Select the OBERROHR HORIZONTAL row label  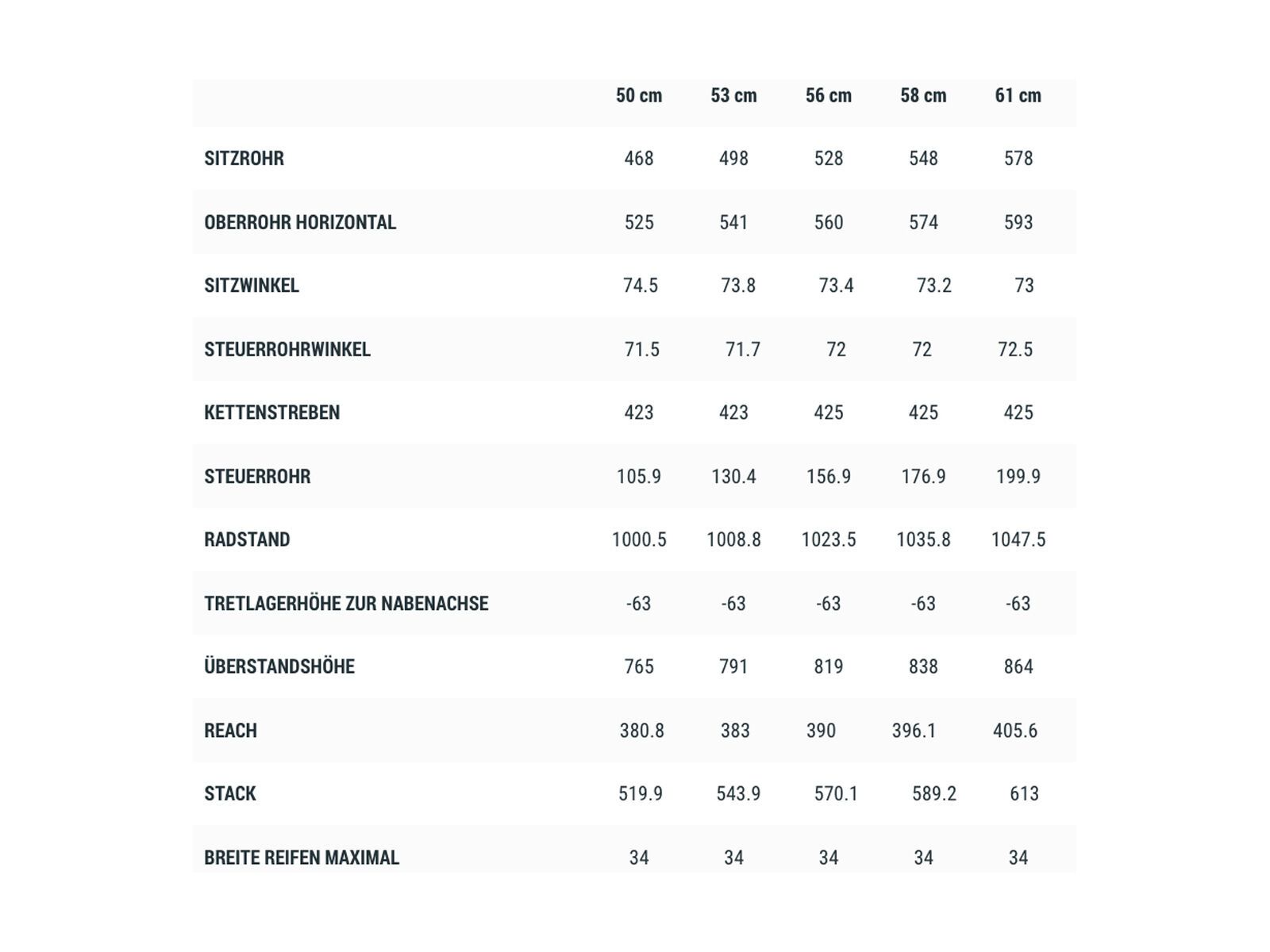click(x=300, y=222)
